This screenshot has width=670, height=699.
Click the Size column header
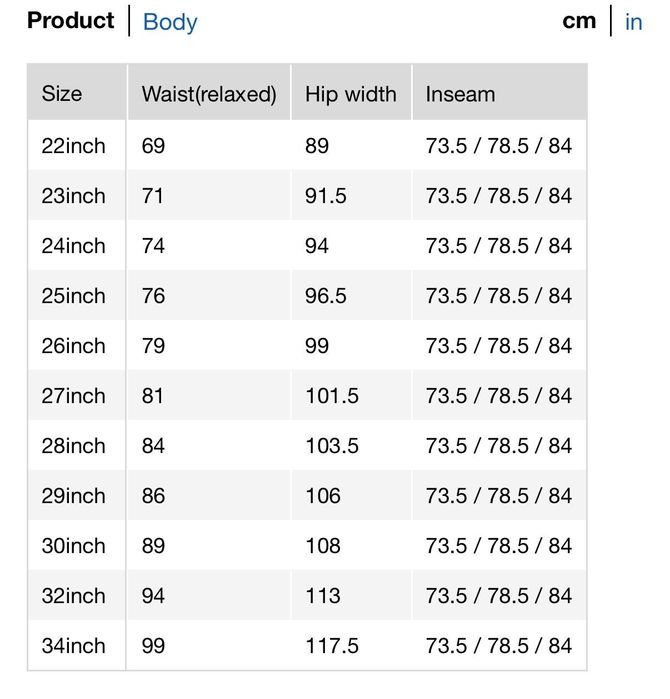(x=62, y=94)
